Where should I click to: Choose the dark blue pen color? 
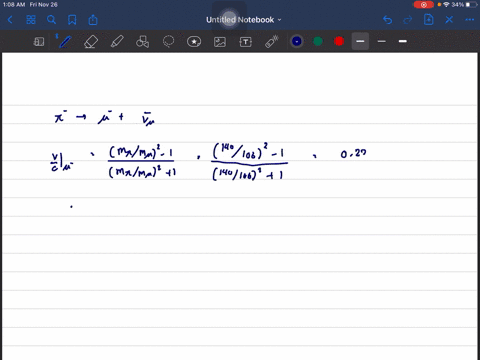pos(297,41)
